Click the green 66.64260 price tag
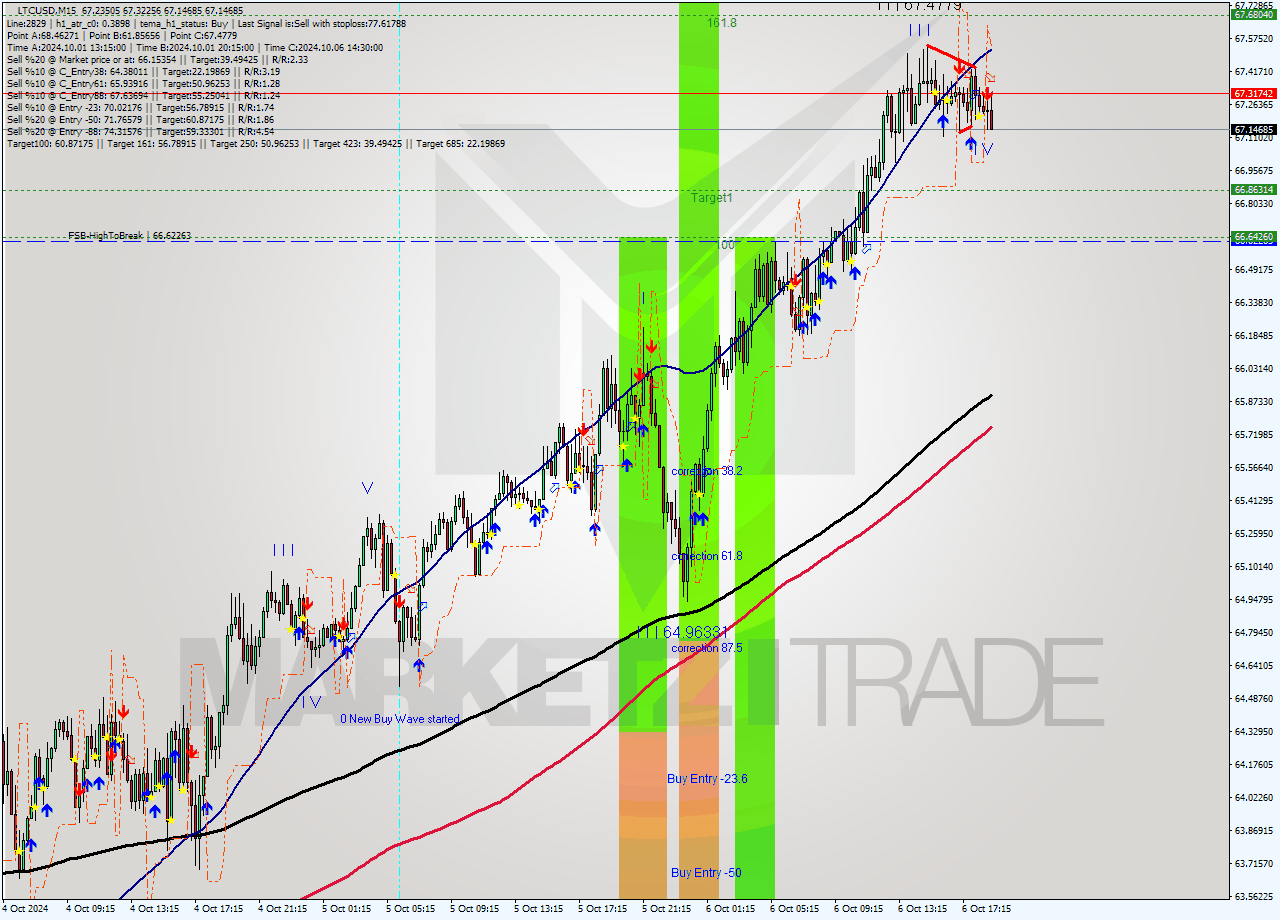This screenshot has height=920, width=1280. tap(1253, 237)
